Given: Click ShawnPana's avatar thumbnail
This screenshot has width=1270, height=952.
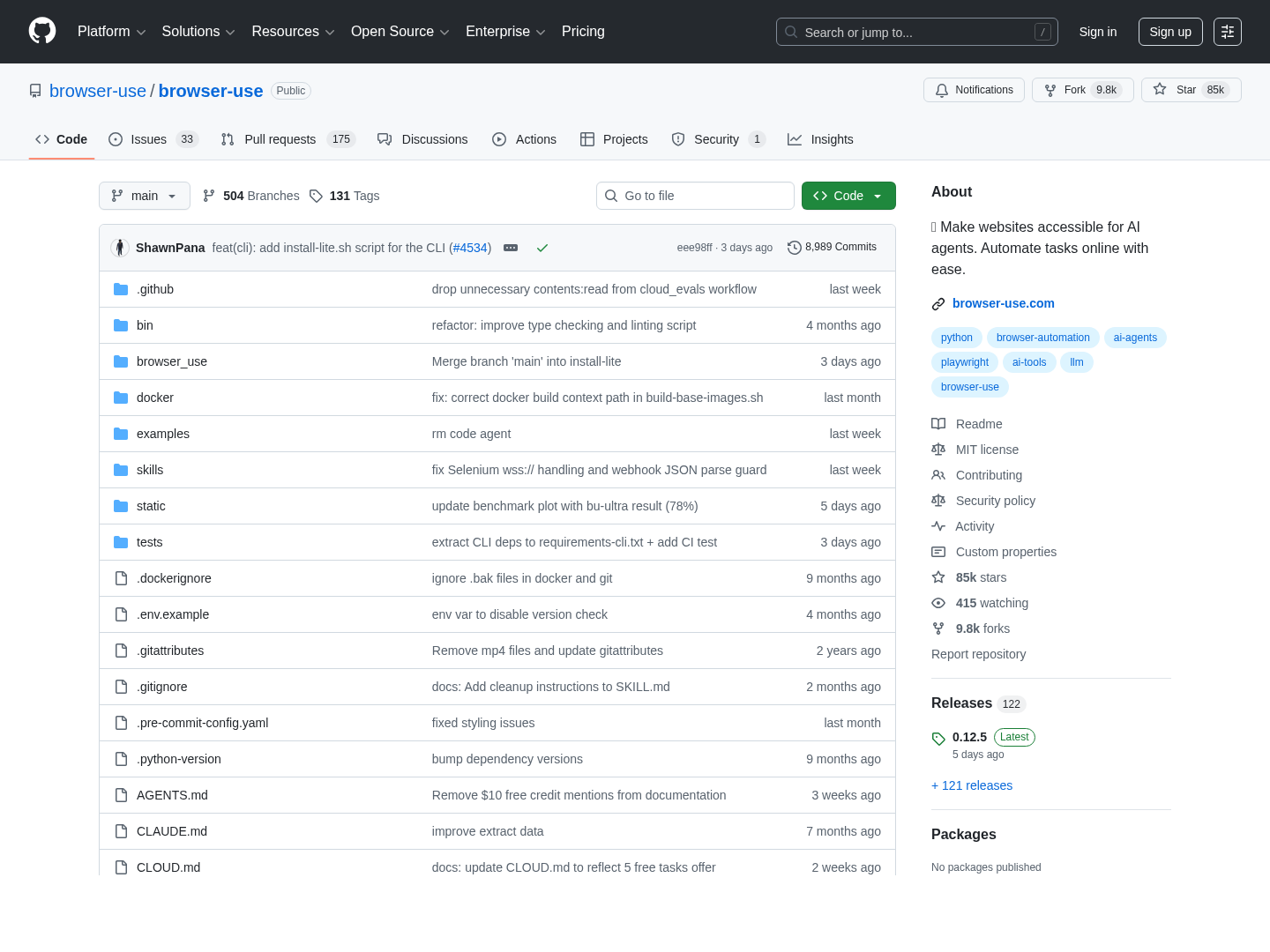Looking at the screenshot, I should coord(120,248).
